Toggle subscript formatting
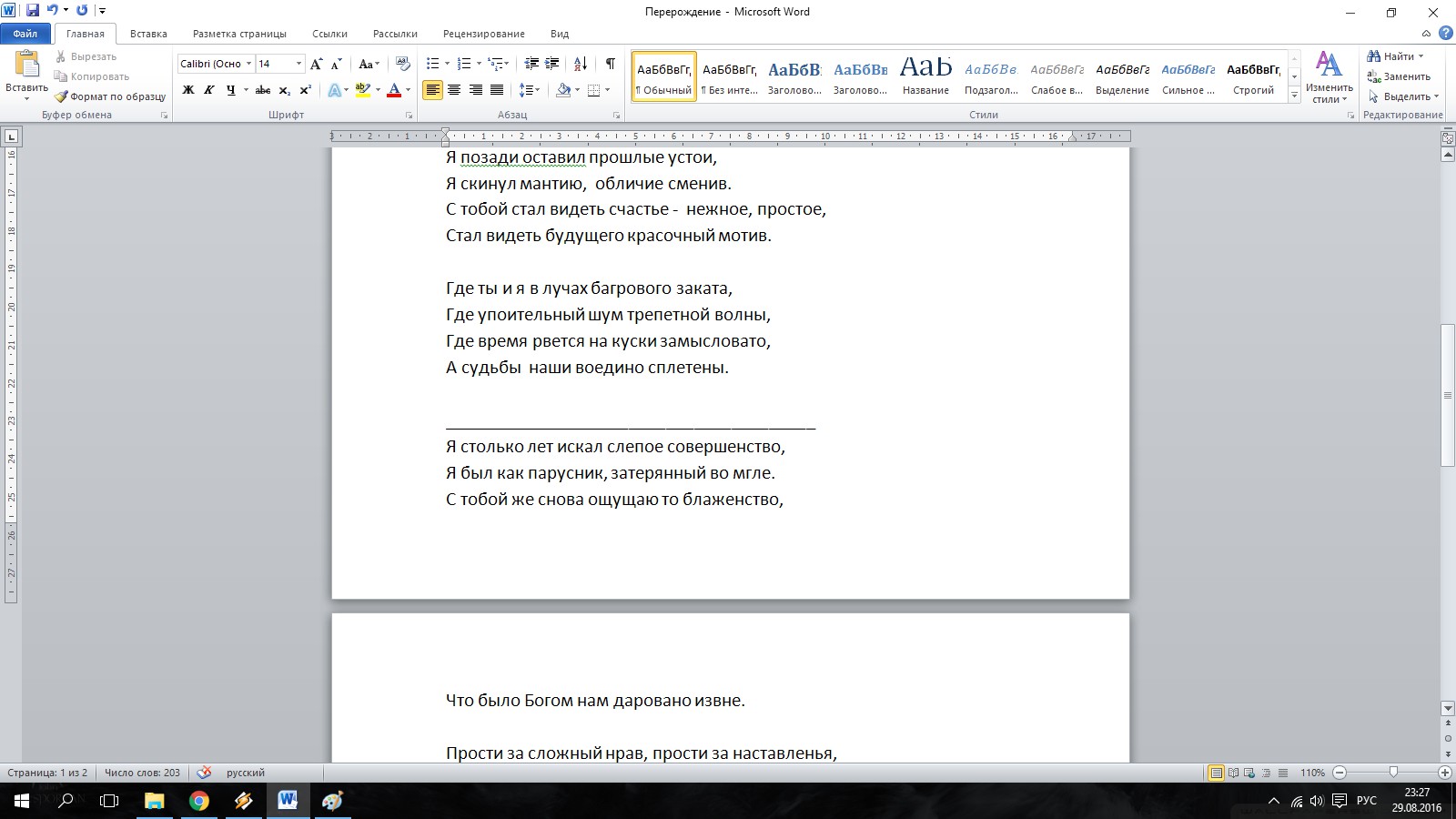 click(285, 90)
